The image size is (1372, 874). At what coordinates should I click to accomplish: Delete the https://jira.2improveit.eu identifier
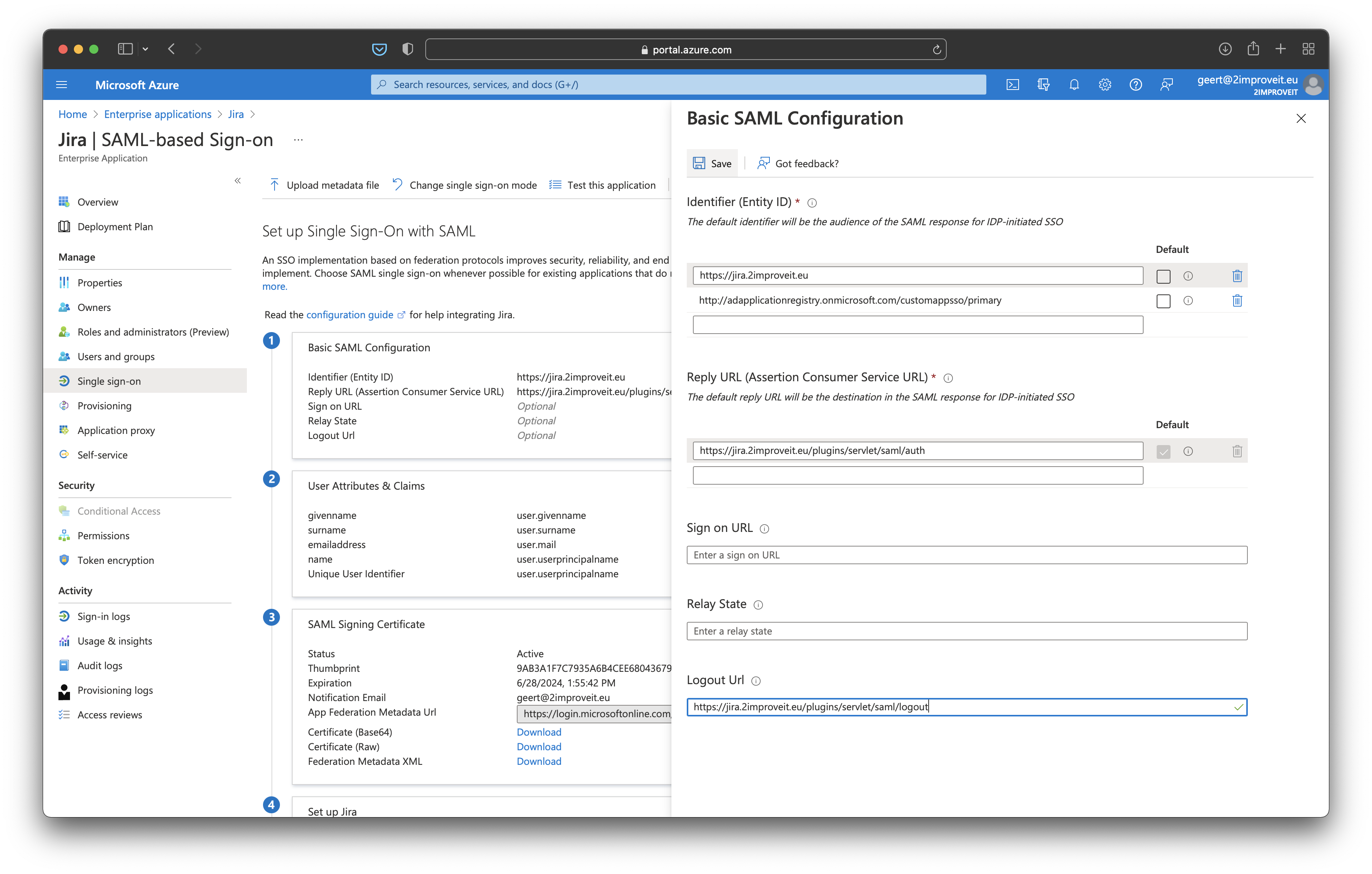(1237, 276)
